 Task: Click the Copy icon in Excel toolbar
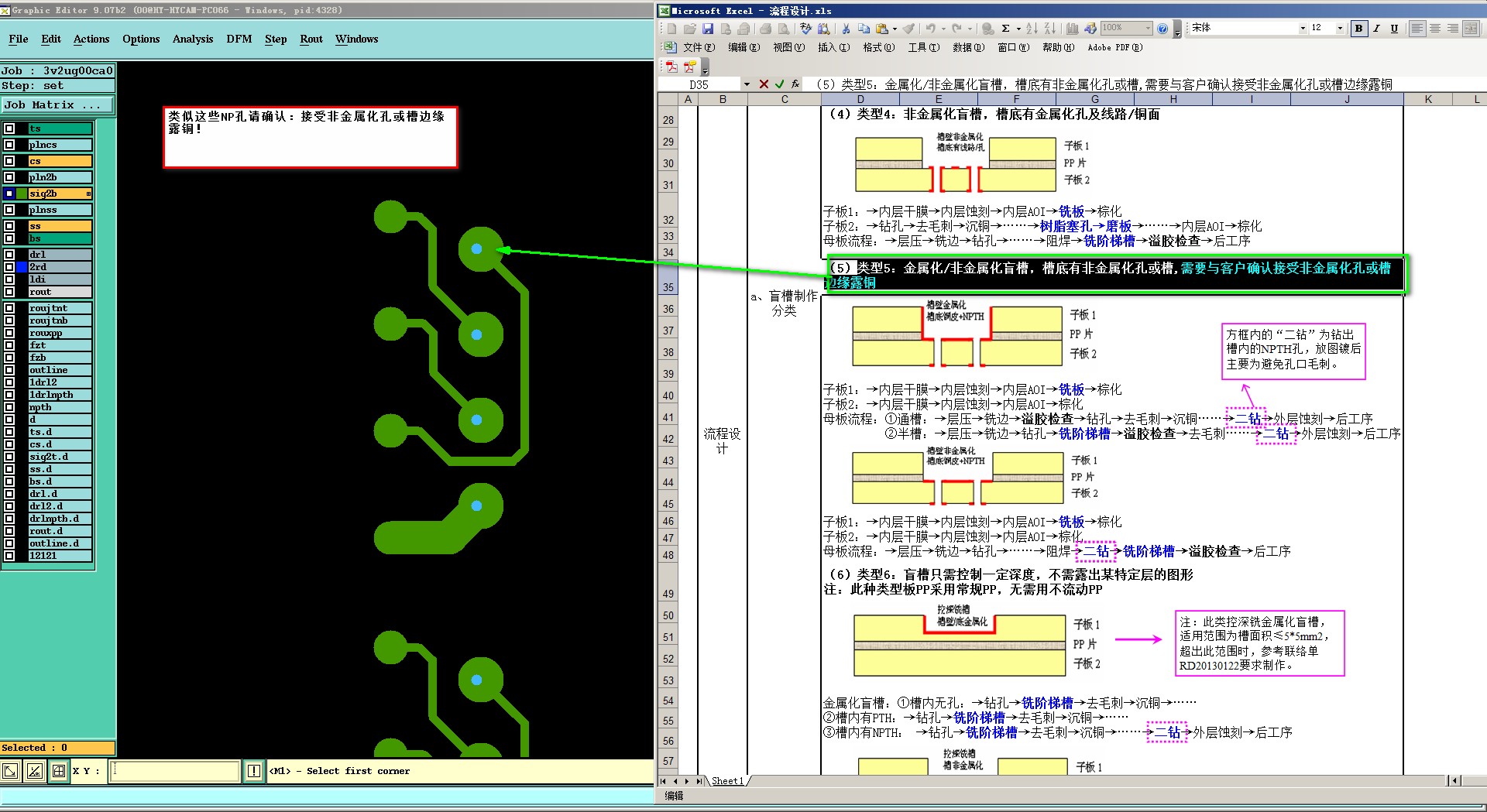point(864,29)
